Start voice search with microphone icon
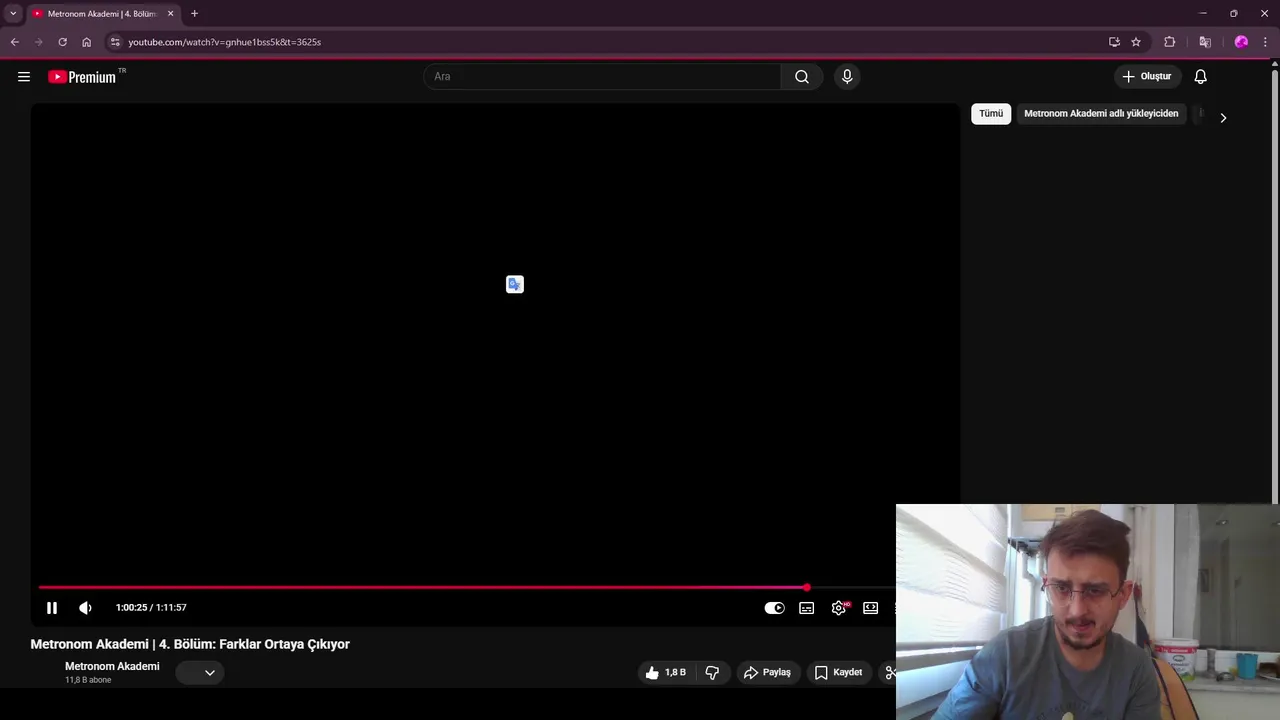Screen dimensions: 1280x720 847,77
